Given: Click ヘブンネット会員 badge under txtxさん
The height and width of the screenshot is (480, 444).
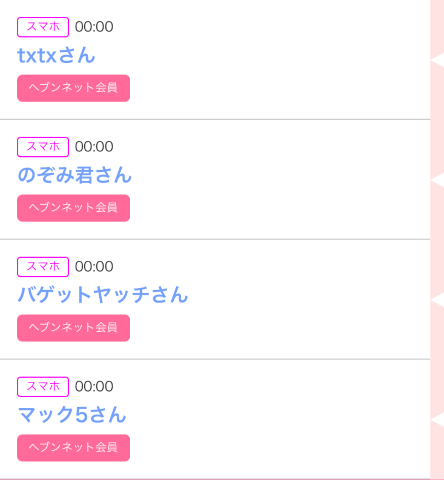Looking at the screenshot, I should (73, 88).
